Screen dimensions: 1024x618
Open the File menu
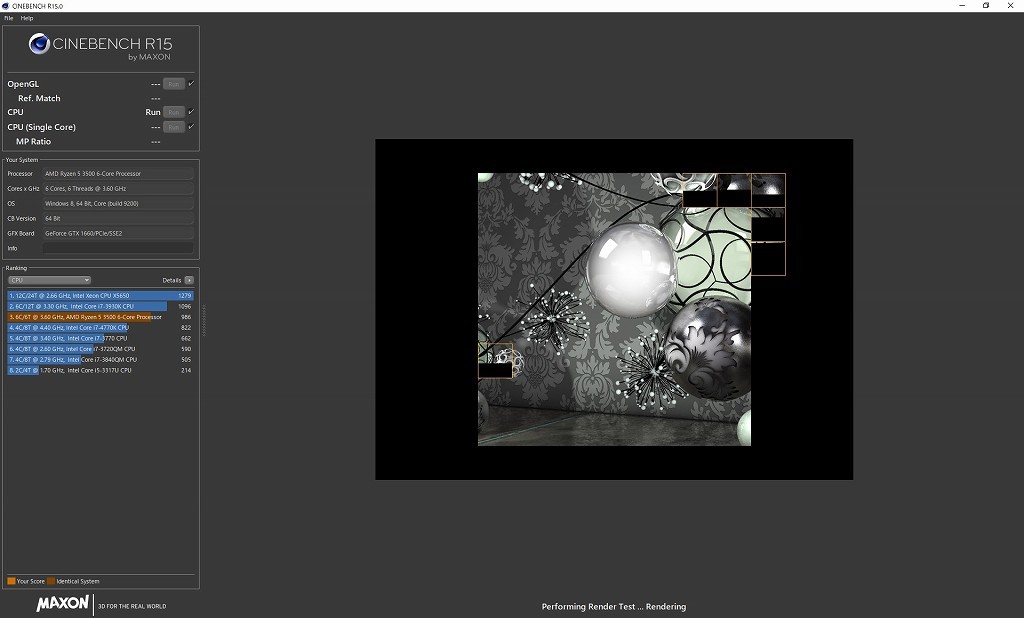[x=9, y=18]
